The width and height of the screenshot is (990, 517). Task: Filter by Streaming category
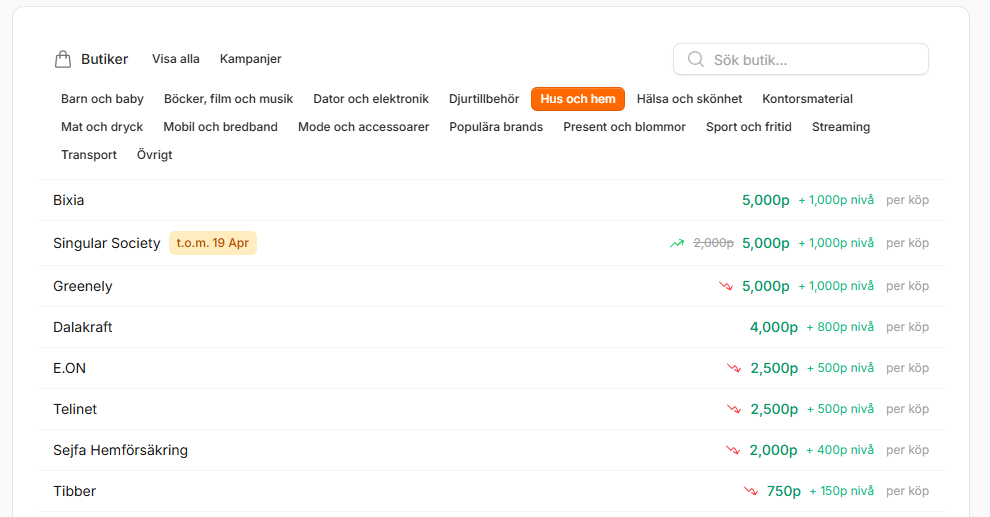[x=841, y=127]
